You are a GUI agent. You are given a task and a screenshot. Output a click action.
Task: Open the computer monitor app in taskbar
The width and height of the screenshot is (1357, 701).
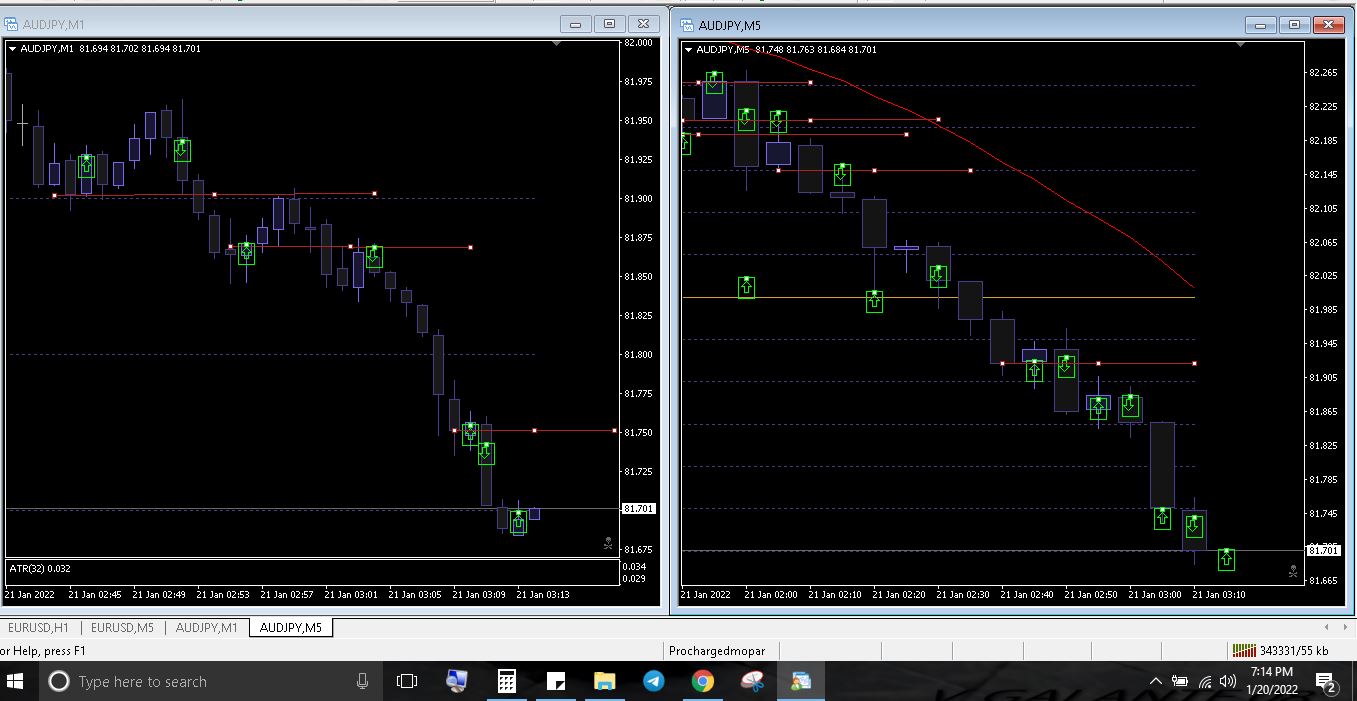point(457,681)
